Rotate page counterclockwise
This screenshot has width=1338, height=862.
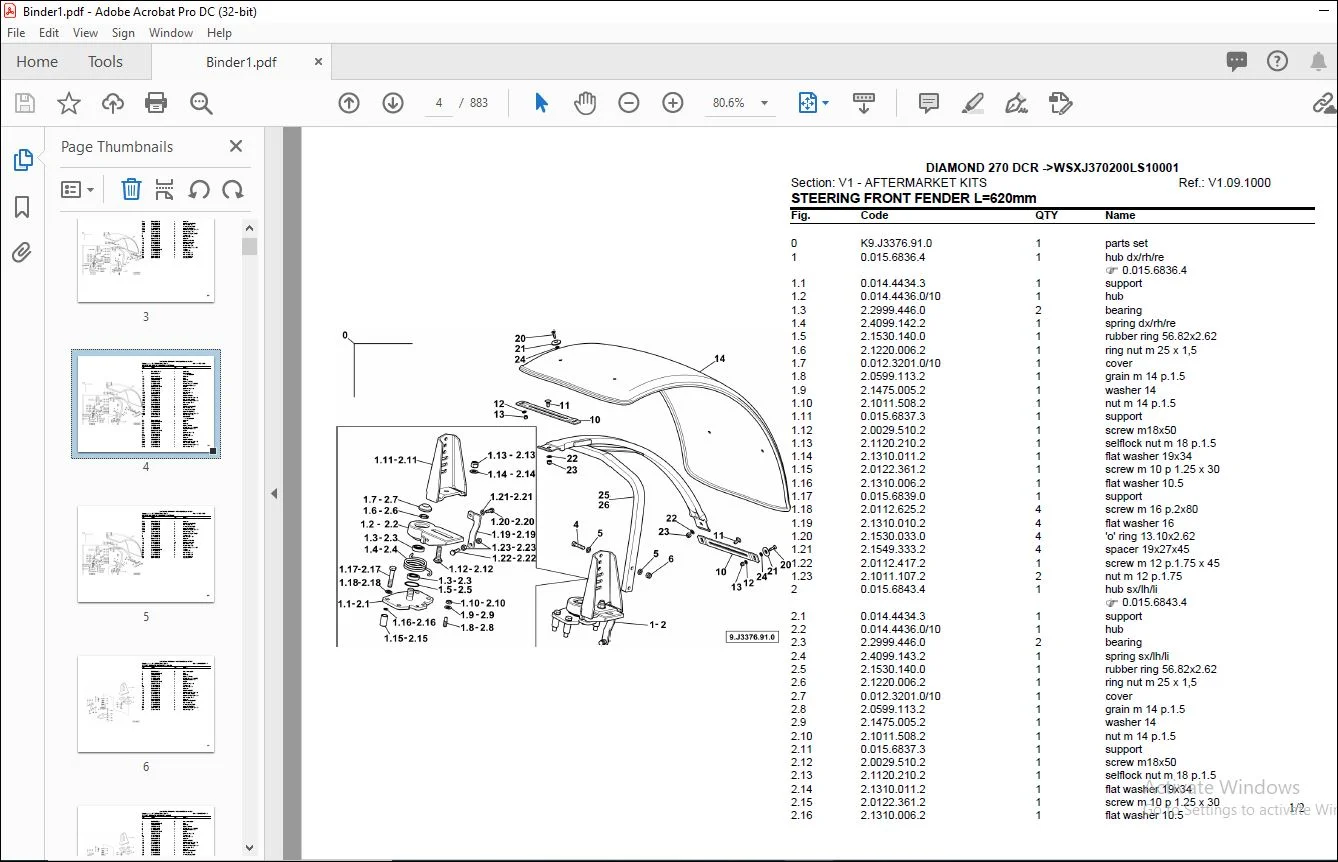[199, 189]
